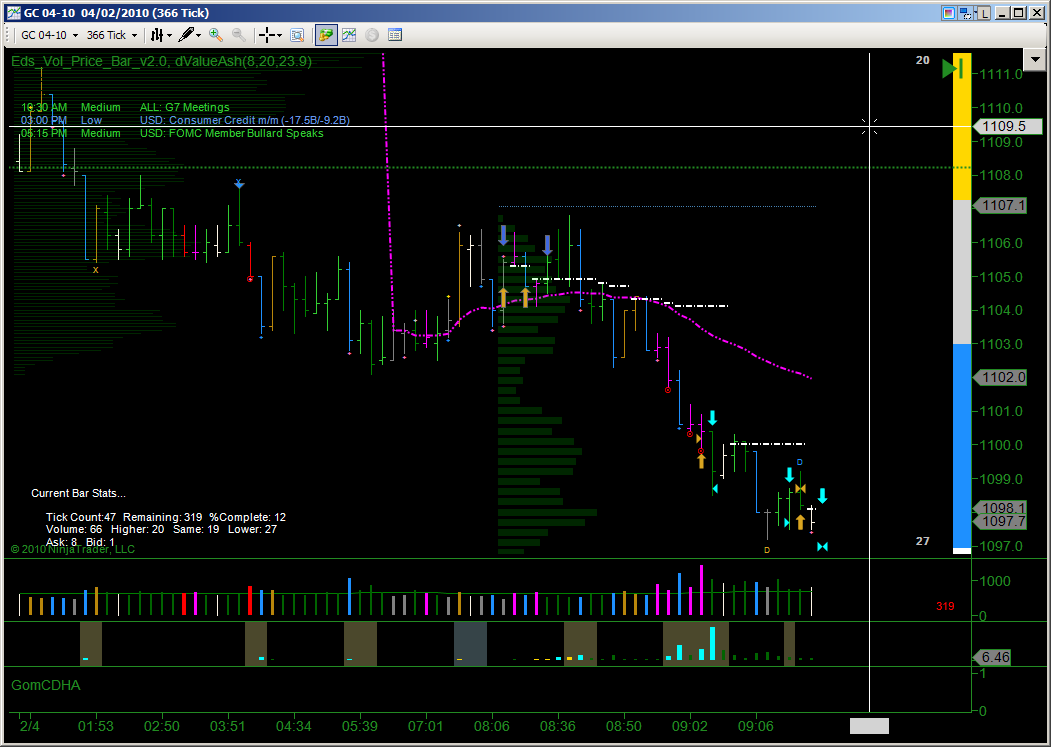Click the GomCDHA panel label
The width and height of the screenshot is (1051, 747).
[46, 685]
